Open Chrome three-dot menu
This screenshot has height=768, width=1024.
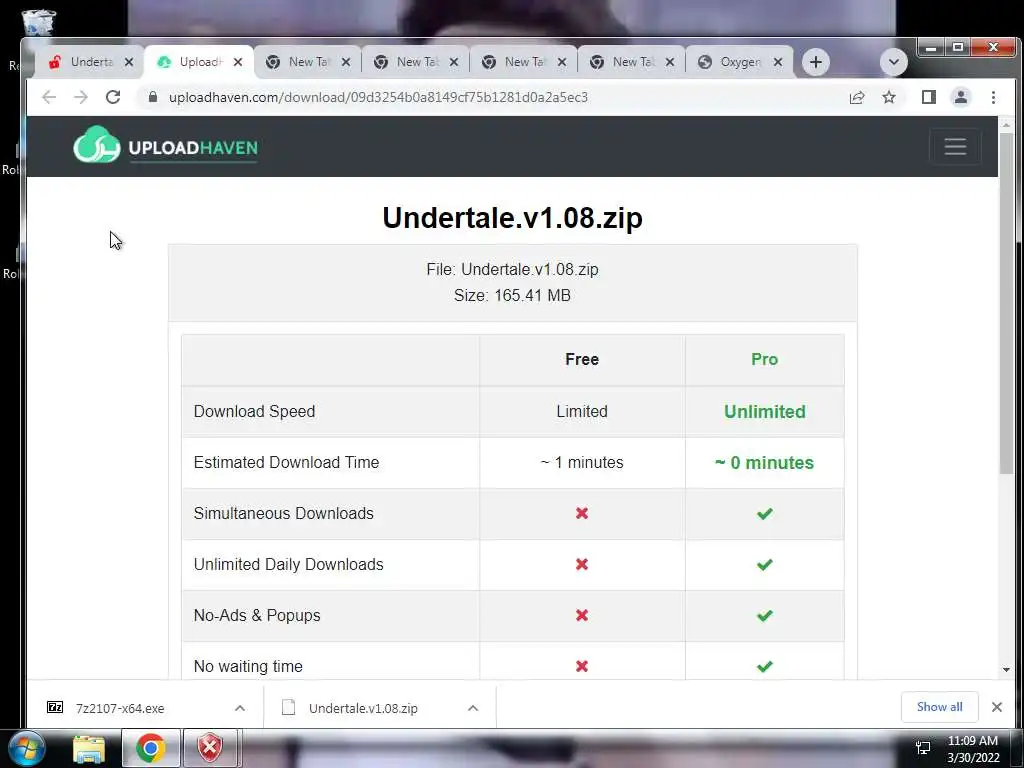[993, 97]
